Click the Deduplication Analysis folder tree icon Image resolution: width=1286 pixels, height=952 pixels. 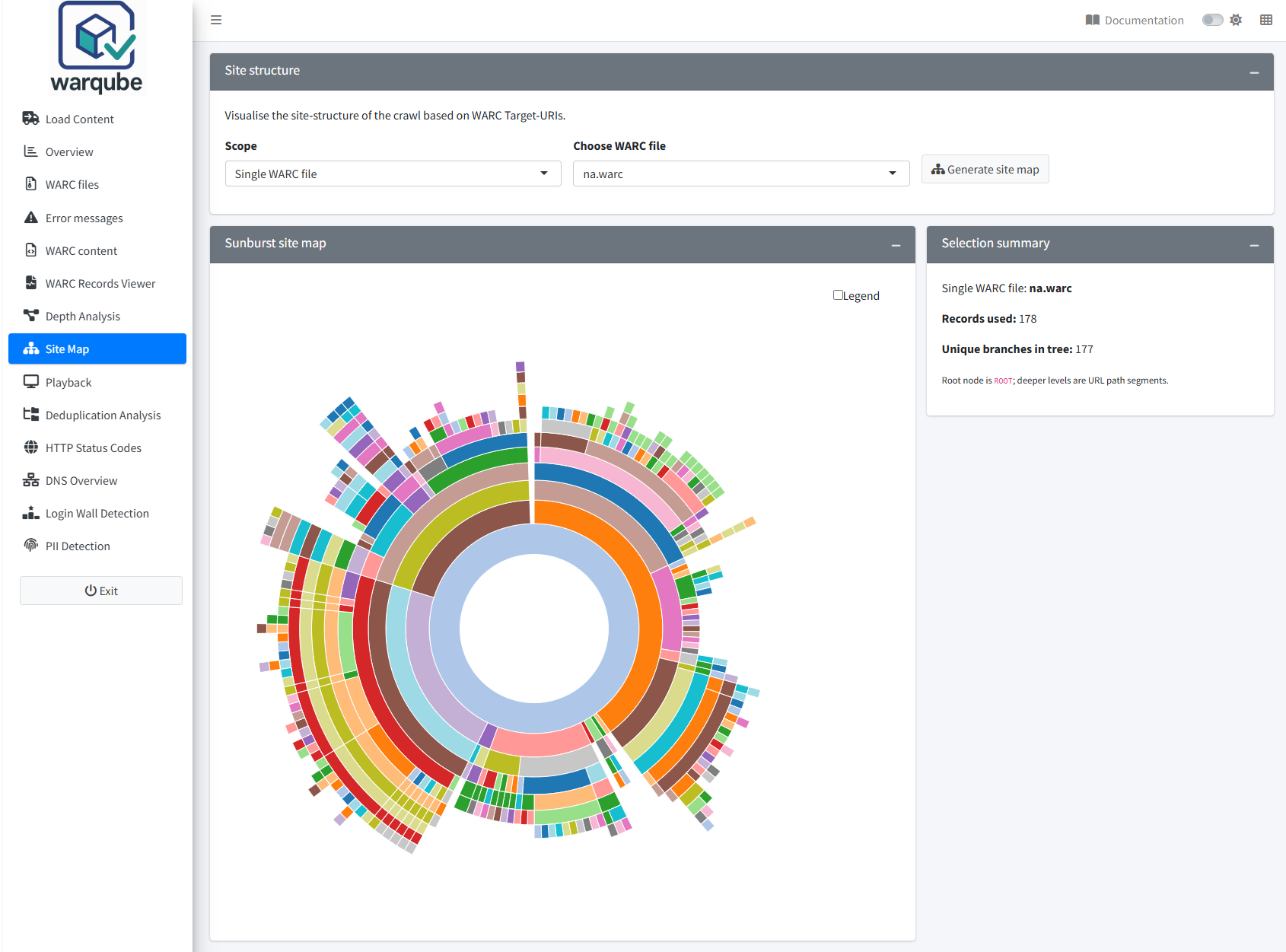click(x=30, y=415)
